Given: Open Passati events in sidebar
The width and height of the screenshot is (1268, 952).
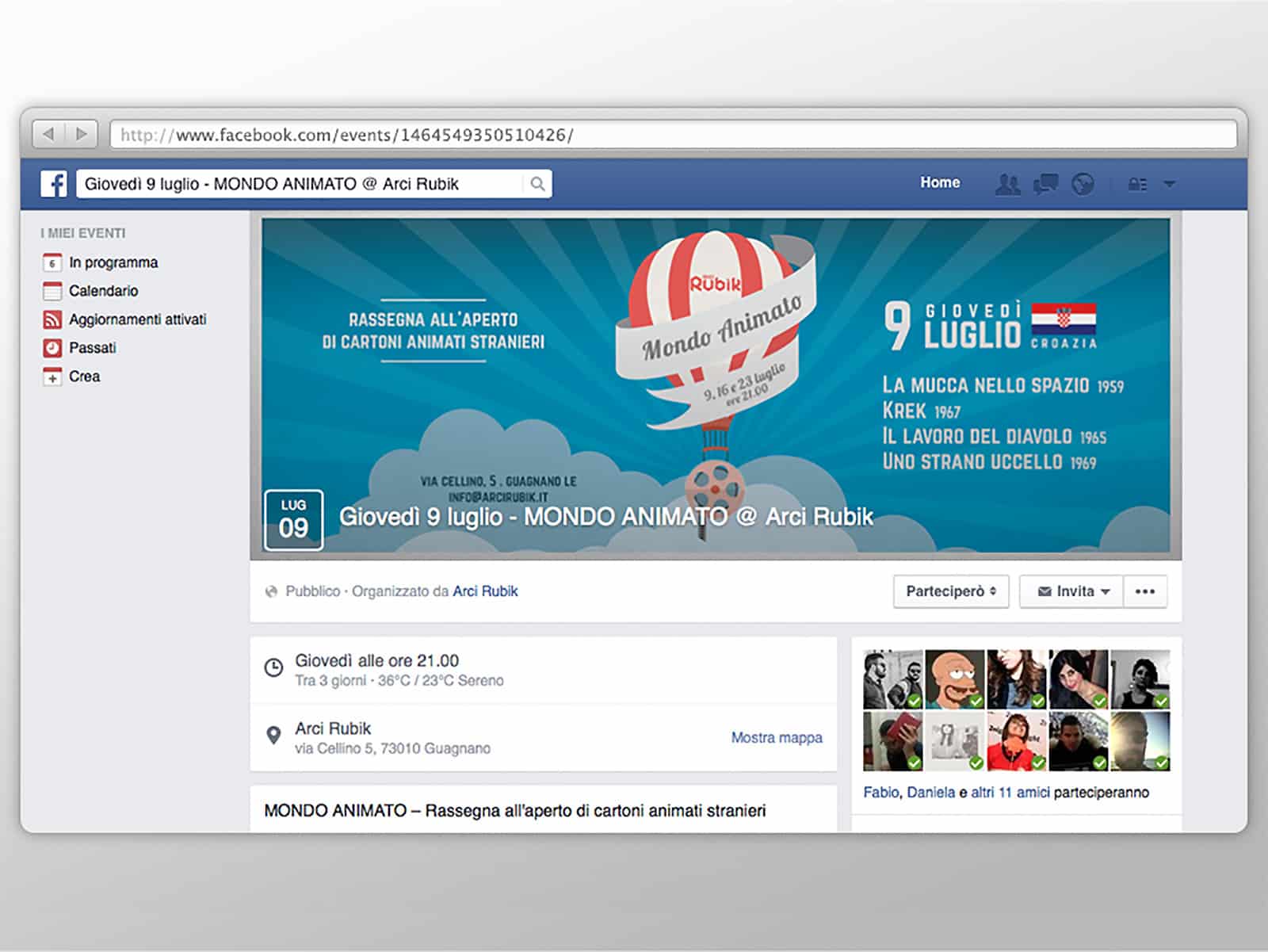Looking at the screenshot, I should click(x=92, y=348).
